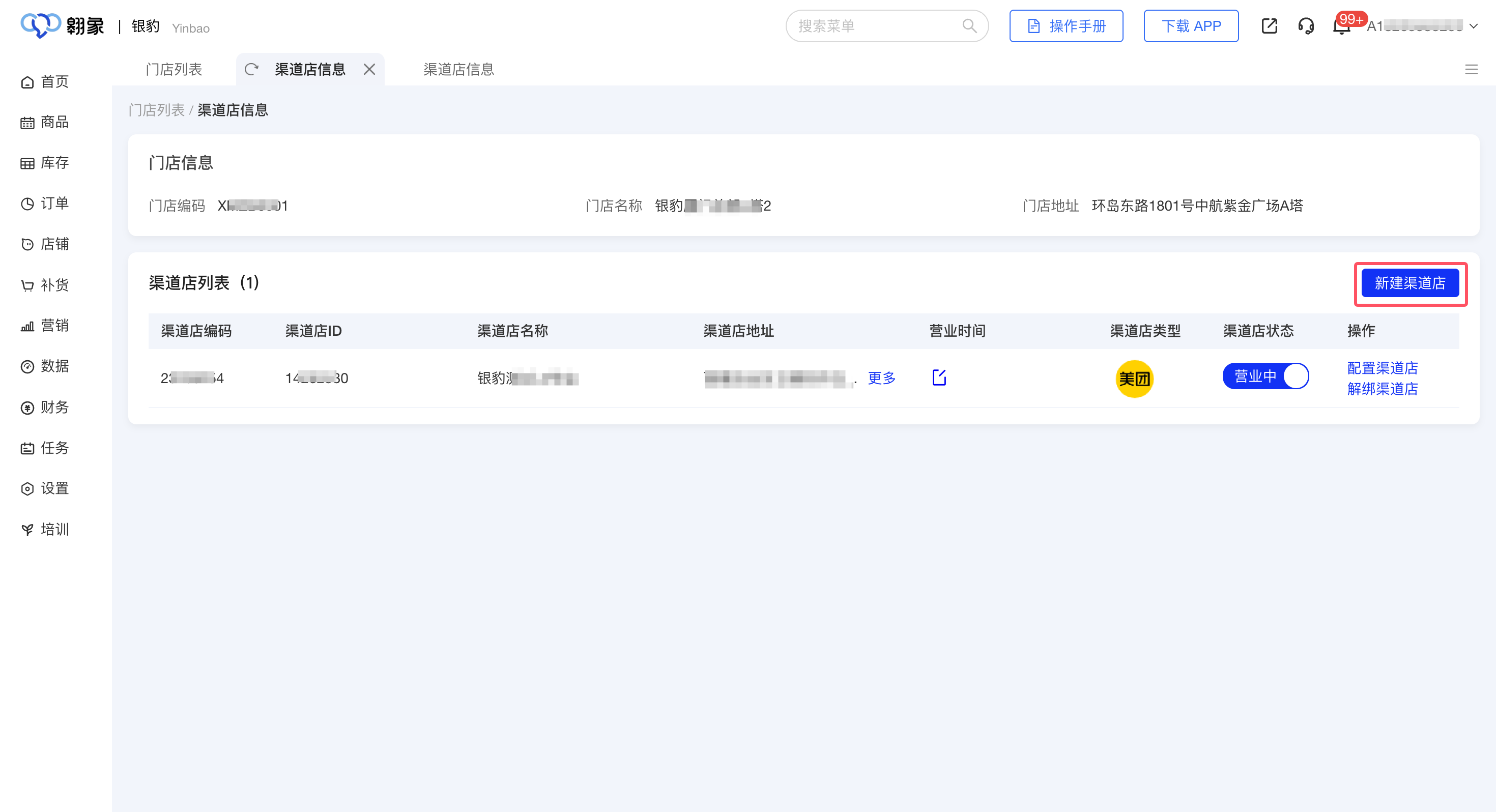Click the open-in-new-window icon in header

coord(1269,26)
